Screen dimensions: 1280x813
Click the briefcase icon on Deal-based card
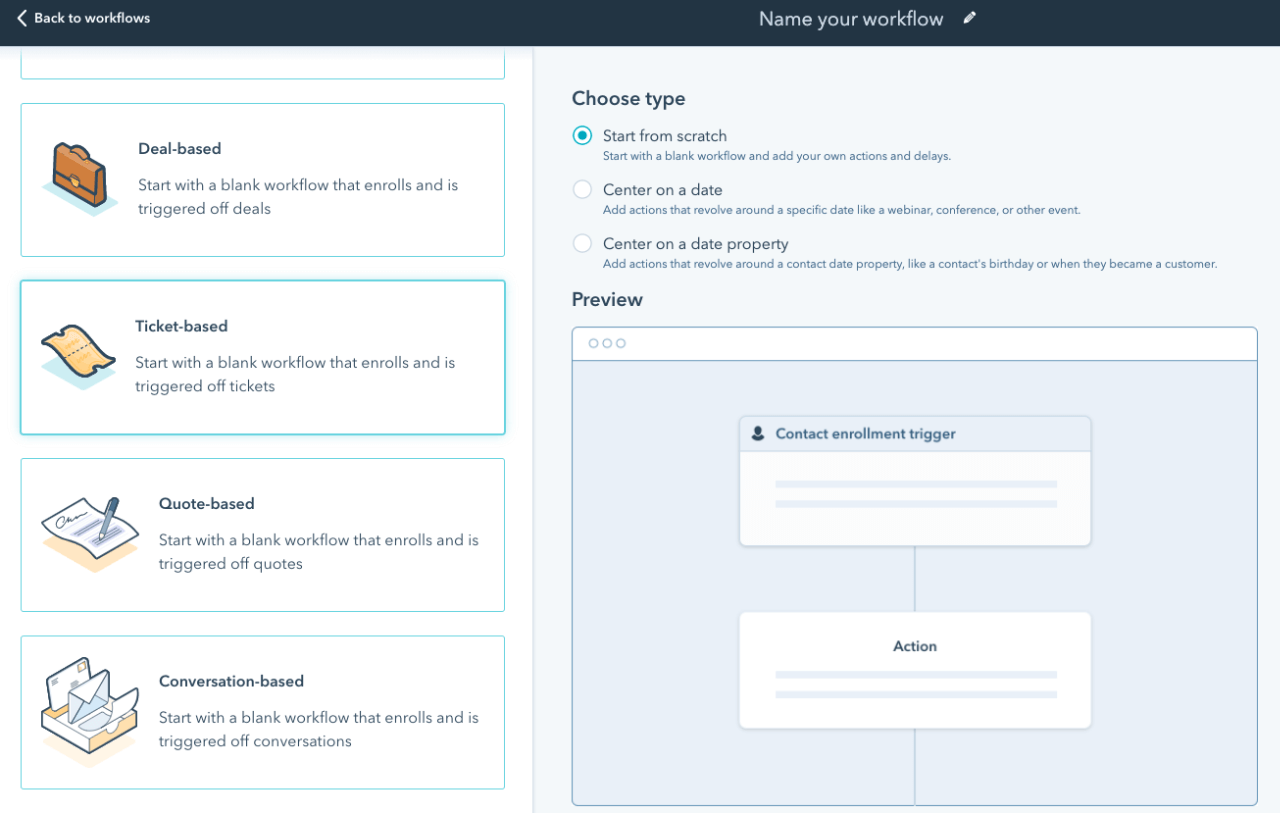click(x=78, y=178)
